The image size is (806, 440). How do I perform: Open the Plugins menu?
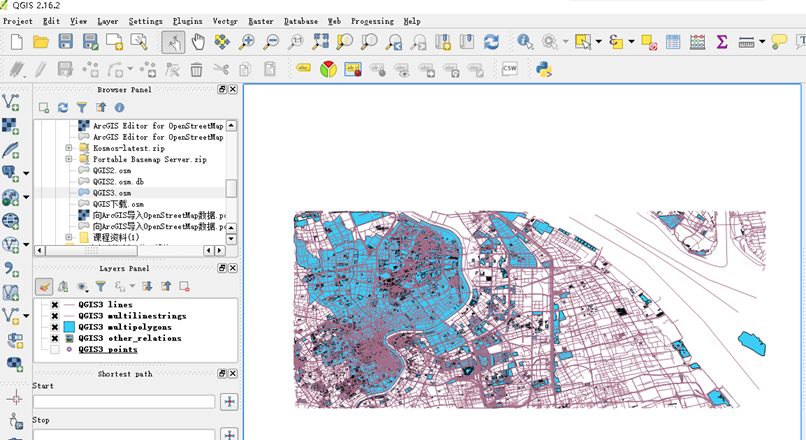click(187, 21)
